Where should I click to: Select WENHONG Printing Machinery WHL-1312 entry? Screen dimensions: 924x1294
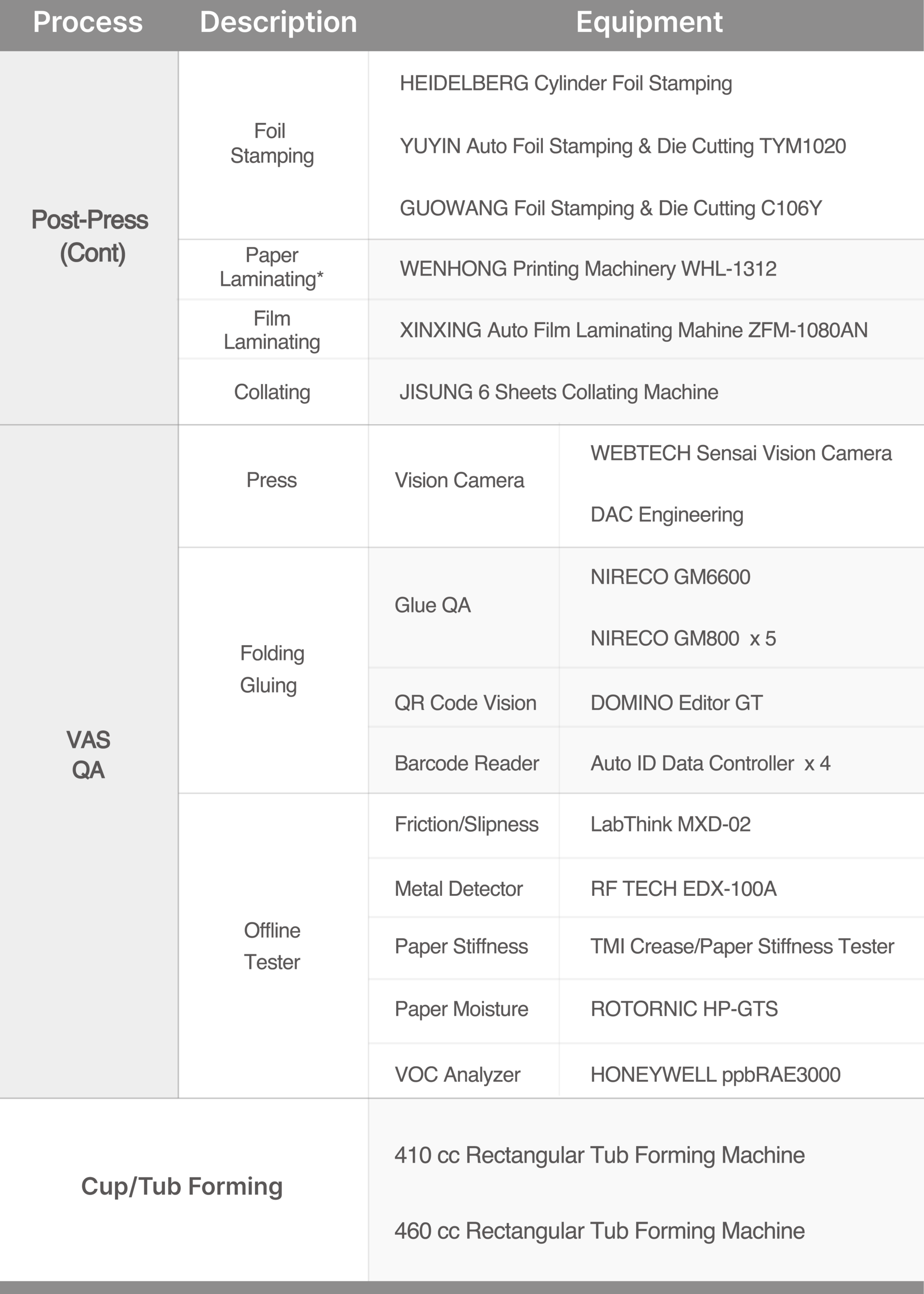(x=588, y=269)
